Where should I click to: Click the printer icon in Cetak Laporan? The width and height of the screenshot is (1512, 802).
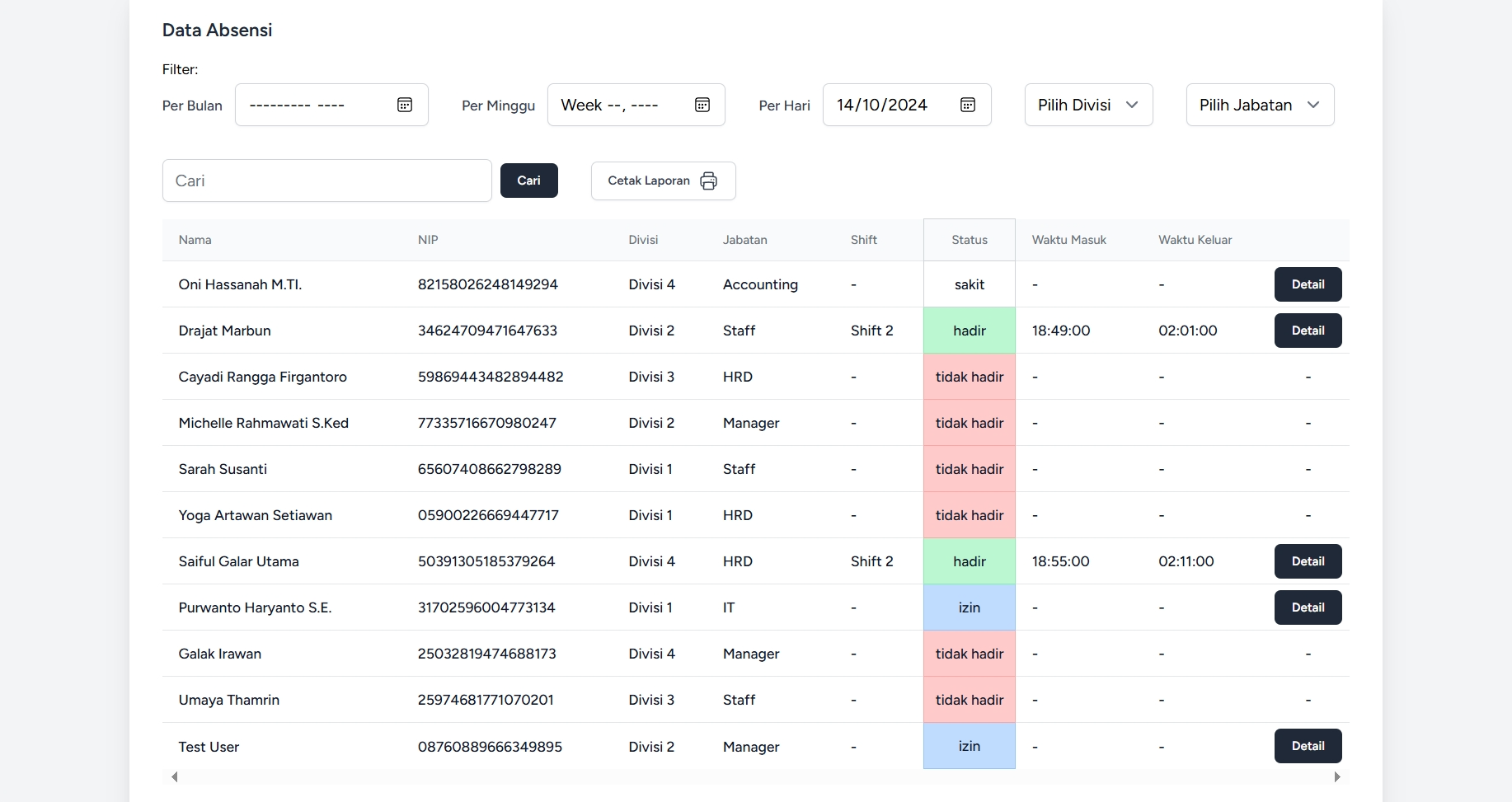click(708, 181)
